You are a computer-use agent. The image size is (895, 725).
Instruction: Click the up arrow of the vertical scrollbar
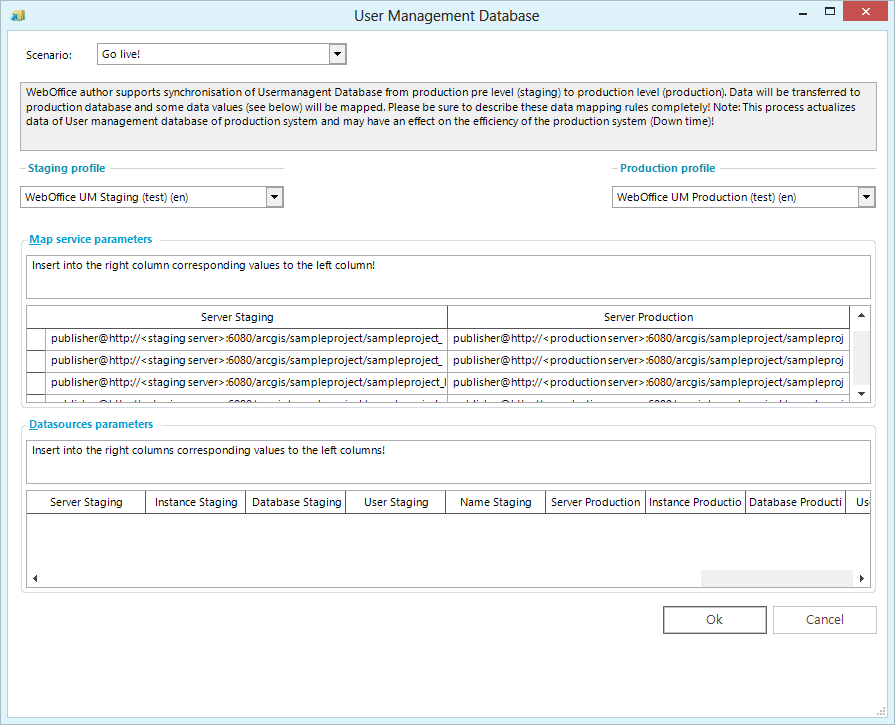pos(861,316)
